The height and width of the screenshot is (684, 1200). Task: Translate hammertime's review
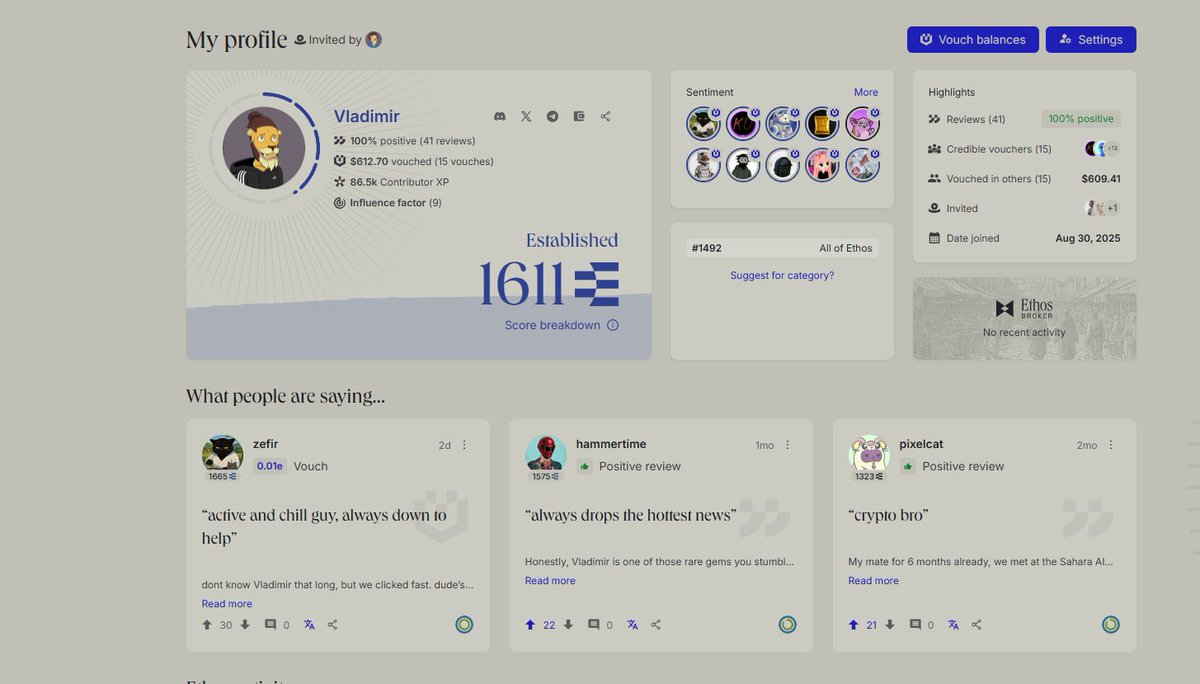pos(632,625)
